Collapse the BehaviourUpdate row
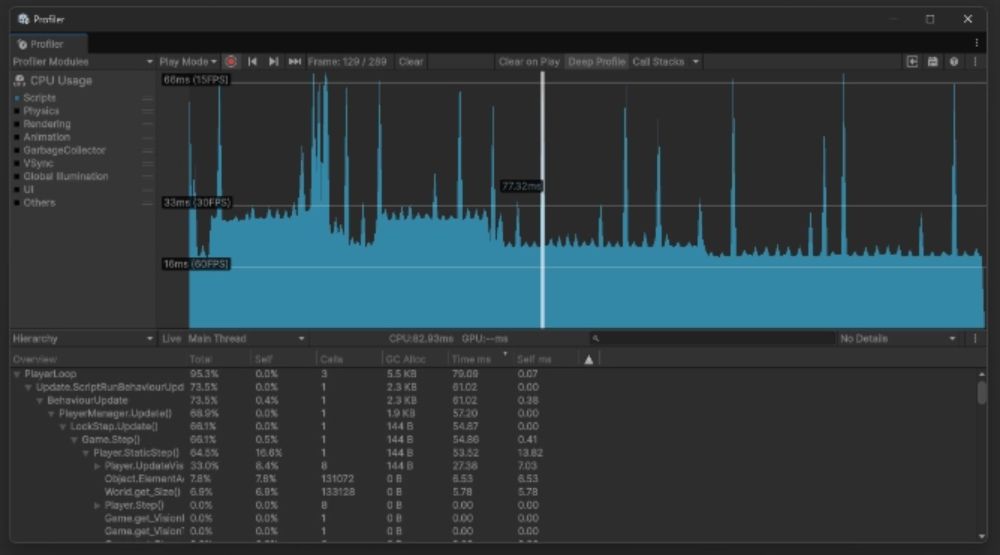The height and width of the screenshot is (555, 1000). [x=40, y=401]
